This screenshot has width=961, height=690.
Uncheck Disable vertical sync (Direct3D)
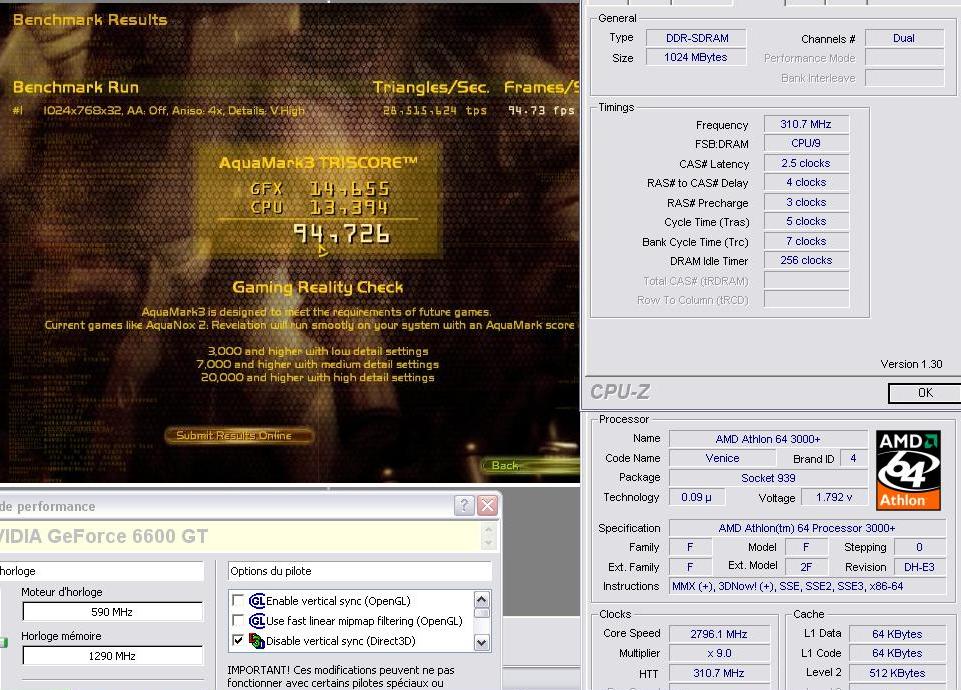[x=238, y=640]
